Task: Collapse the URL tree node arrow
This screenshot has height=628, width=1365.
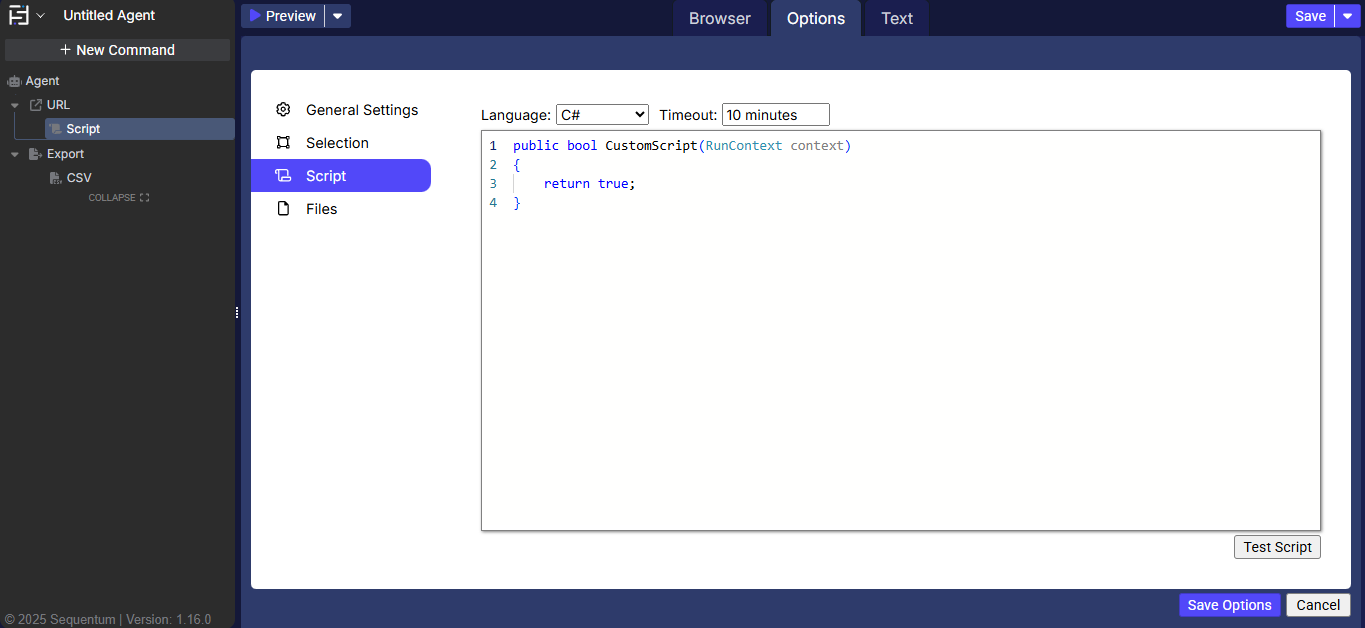Action: click(x=15, y=105)
